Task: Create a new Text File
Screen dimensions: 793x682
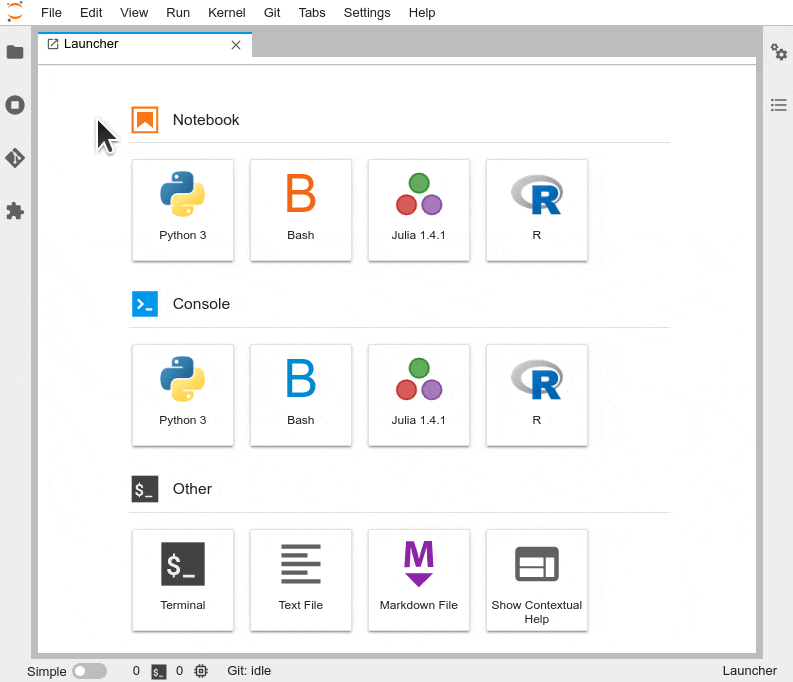Action: click(301, 580)
